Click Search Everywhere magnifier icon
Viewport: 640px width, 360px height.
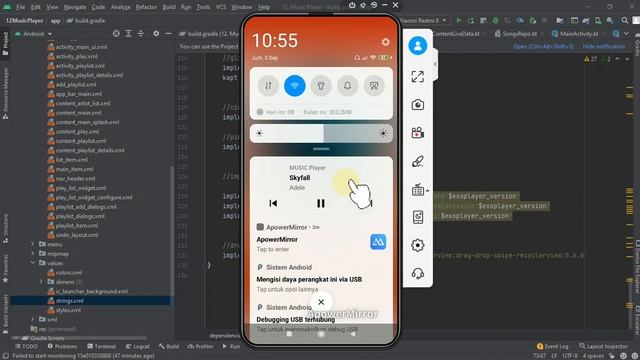click(x=624, y=20)
